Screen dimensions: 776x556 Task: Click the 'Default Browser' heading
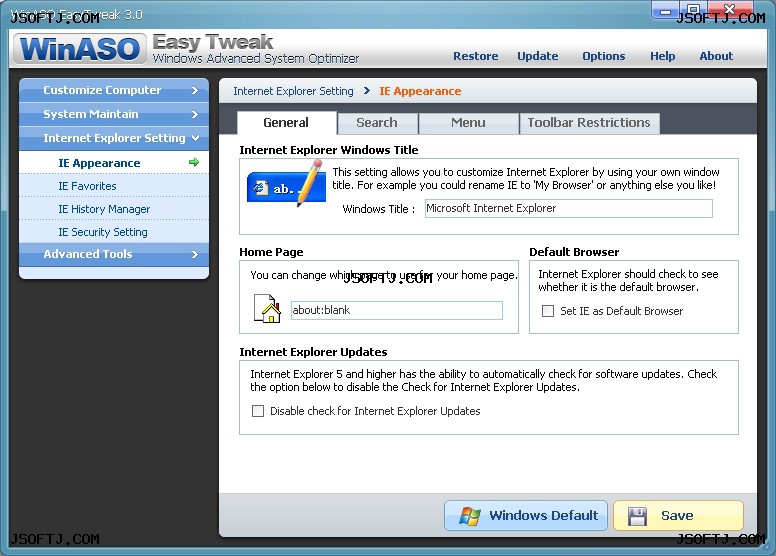click(x=574, y=252)
